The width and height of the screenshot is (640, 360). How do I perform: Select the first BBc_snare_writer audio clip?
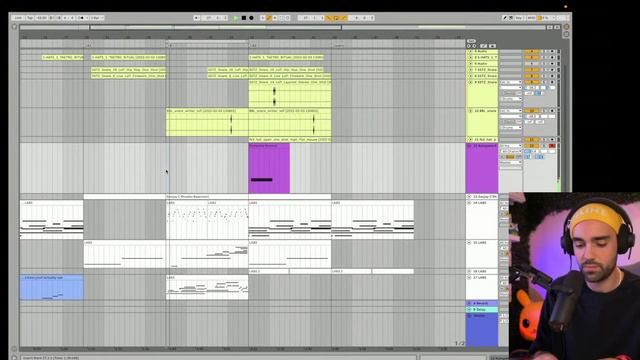pyautogui.click(x=207, y=122)
